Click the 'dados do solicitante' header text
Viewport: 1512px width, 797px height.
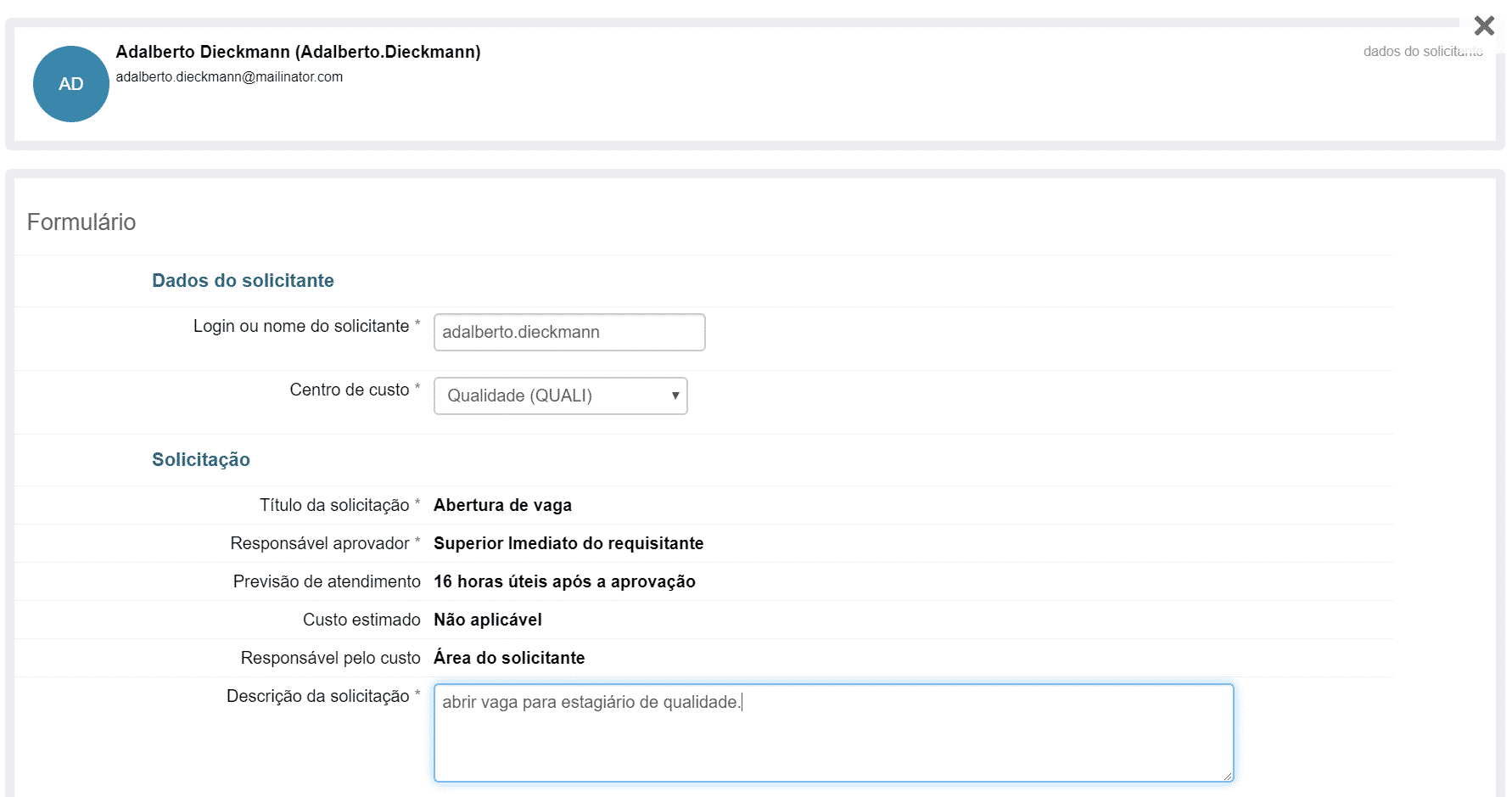pyautogui.click(x=1422, y=52)
